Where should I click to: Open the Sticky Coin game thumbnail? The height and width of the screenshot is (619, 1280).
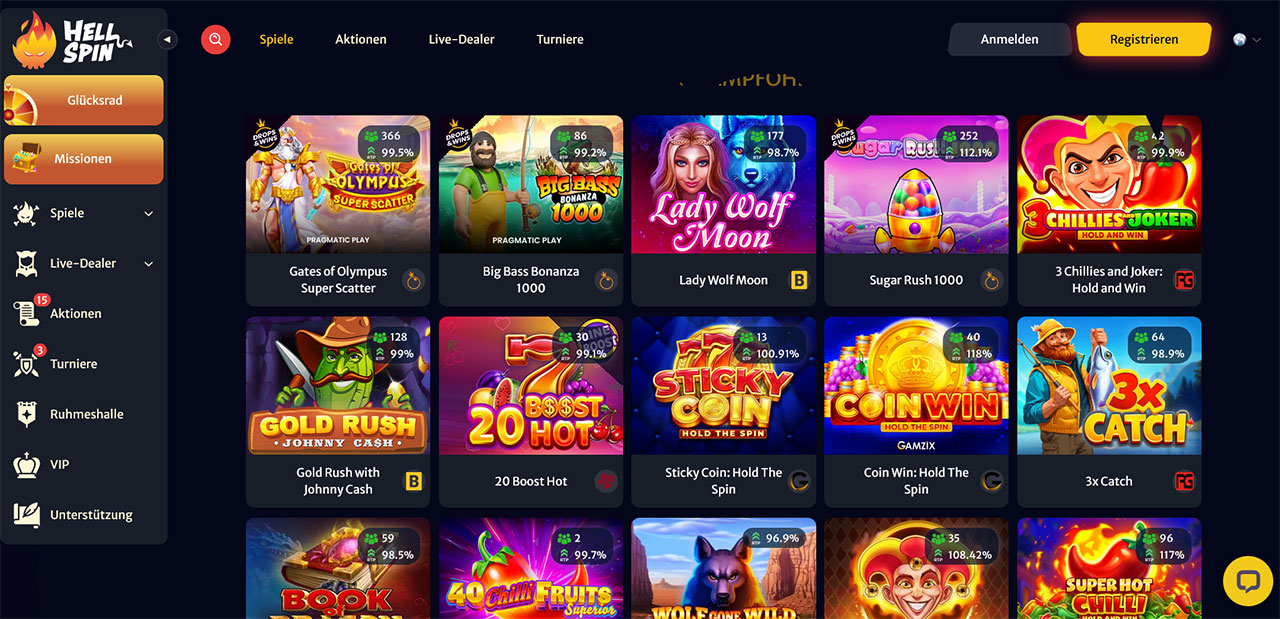coord(724,386)
